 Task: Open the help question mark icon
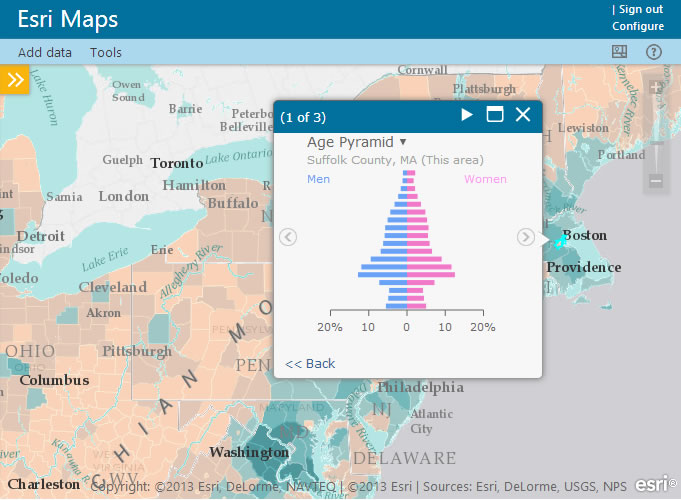(654, 52)
